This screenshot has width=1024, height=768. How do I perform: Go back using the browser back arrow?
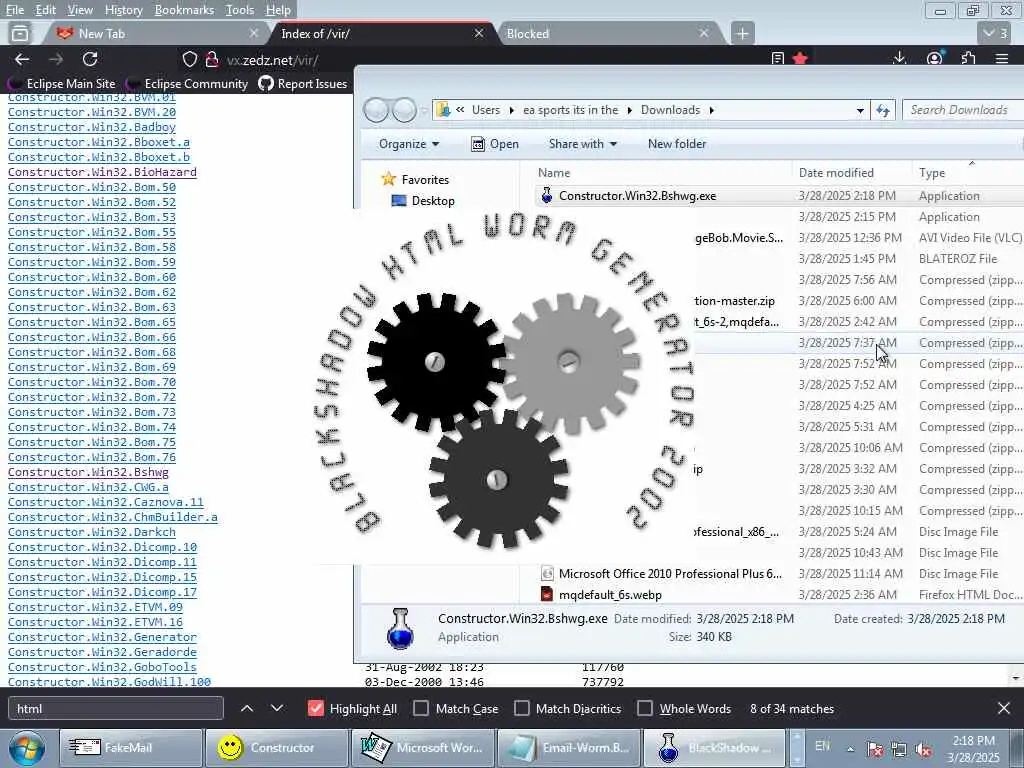(x=22, y=59)
